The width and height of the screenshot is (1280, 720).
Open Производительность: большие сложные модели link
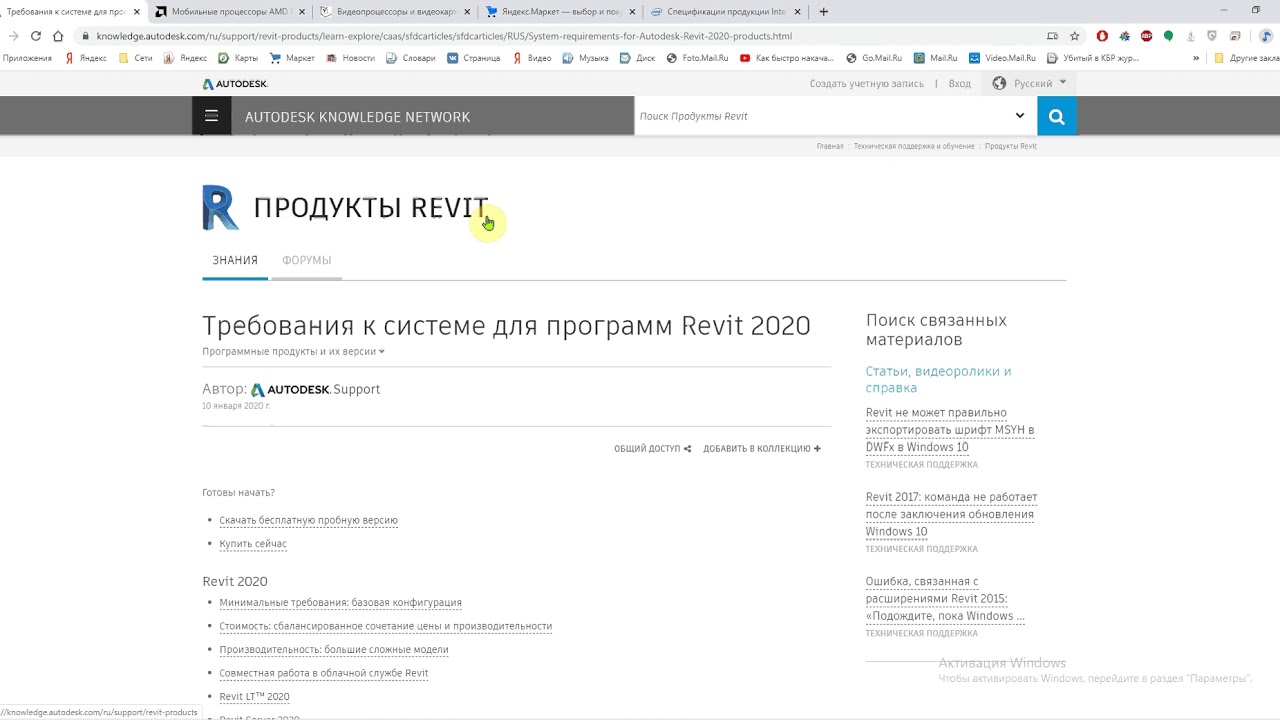coord(334,650)
